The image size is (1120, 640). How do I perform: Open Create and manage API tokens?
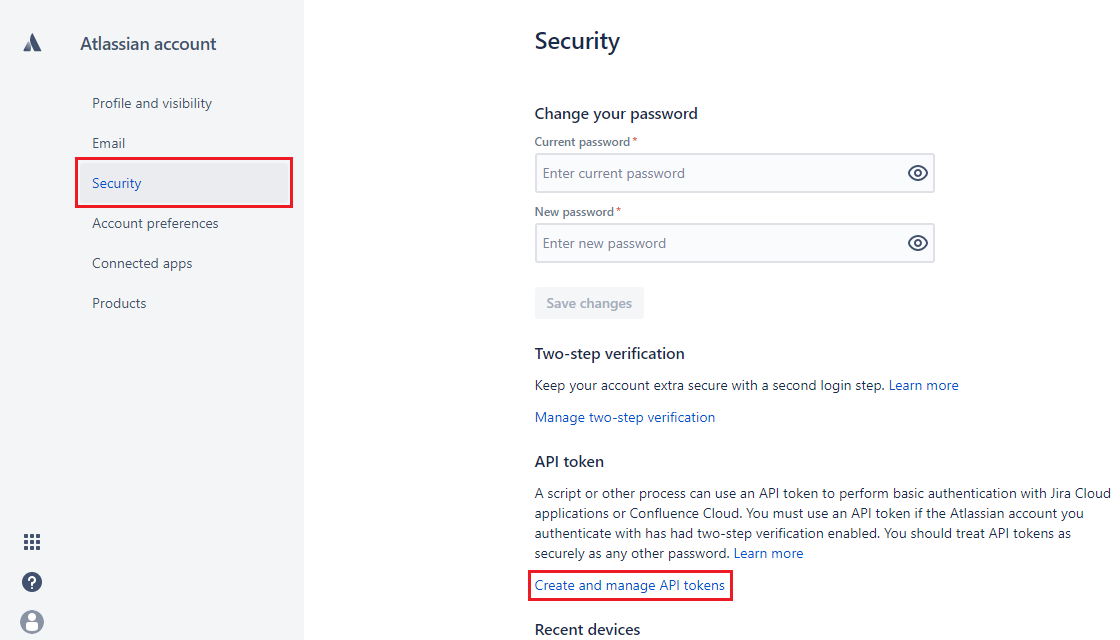(630, 586)
